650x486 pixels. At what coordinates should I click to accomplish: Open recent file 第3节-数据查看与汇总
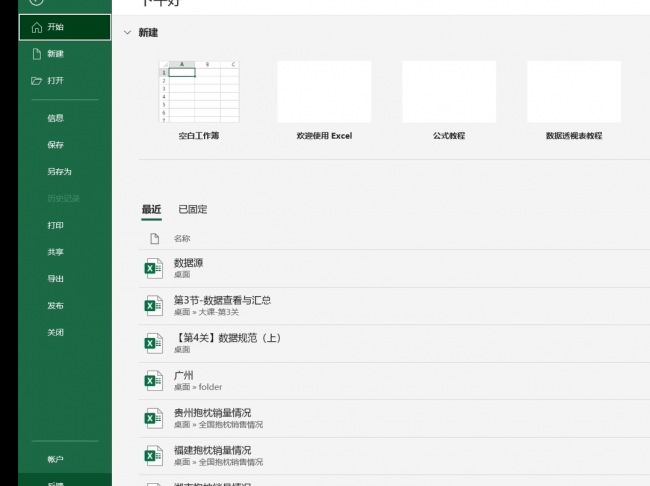(x=394, y=306)
